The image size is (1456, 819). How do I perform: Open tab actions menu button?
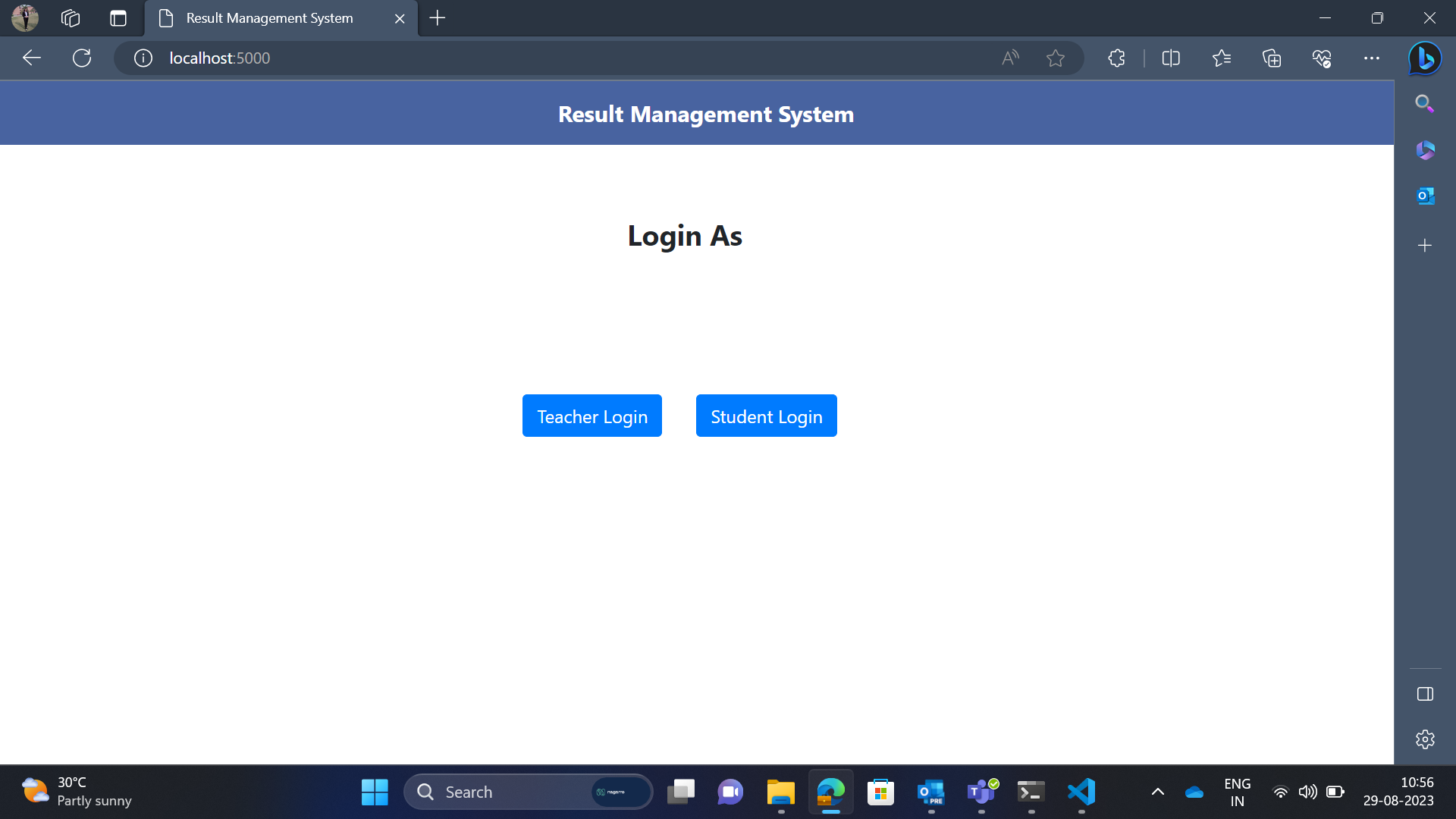(x=118, y=18)
